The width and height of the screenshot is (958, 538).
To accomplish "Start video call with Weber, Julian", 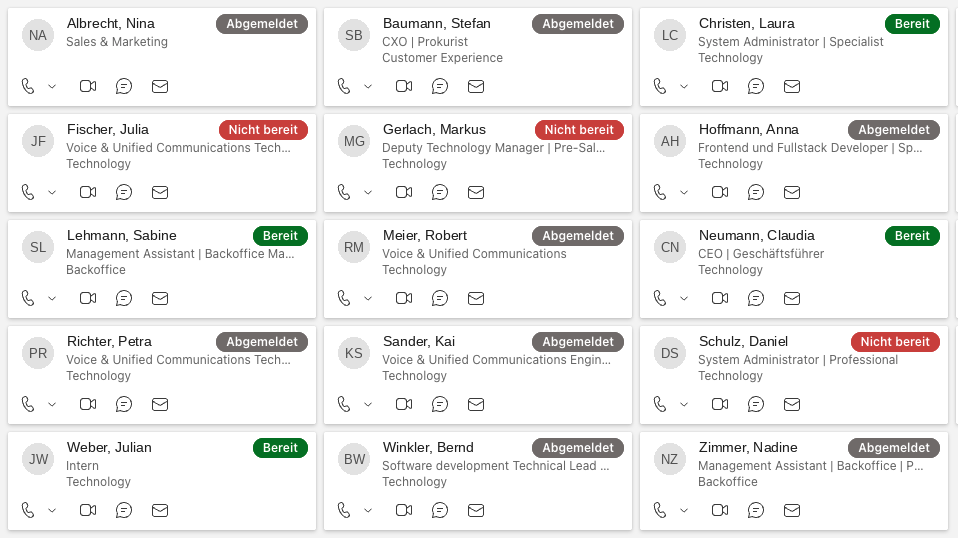I will 88,510.
